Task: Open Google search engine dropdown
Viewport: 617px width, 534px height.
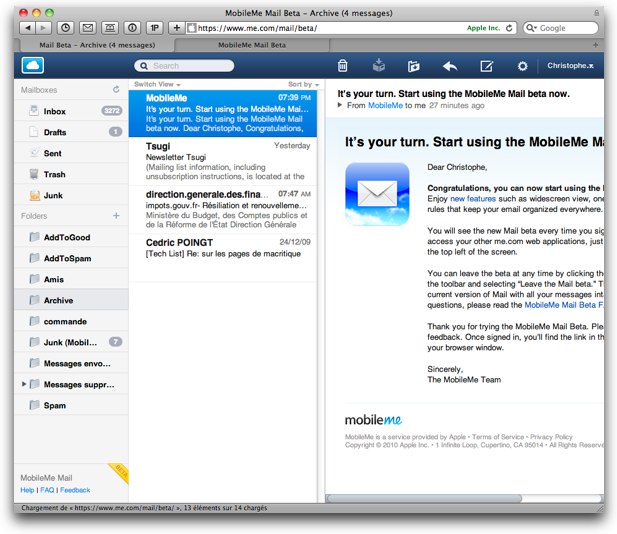Action: click(x=532, y=28)
